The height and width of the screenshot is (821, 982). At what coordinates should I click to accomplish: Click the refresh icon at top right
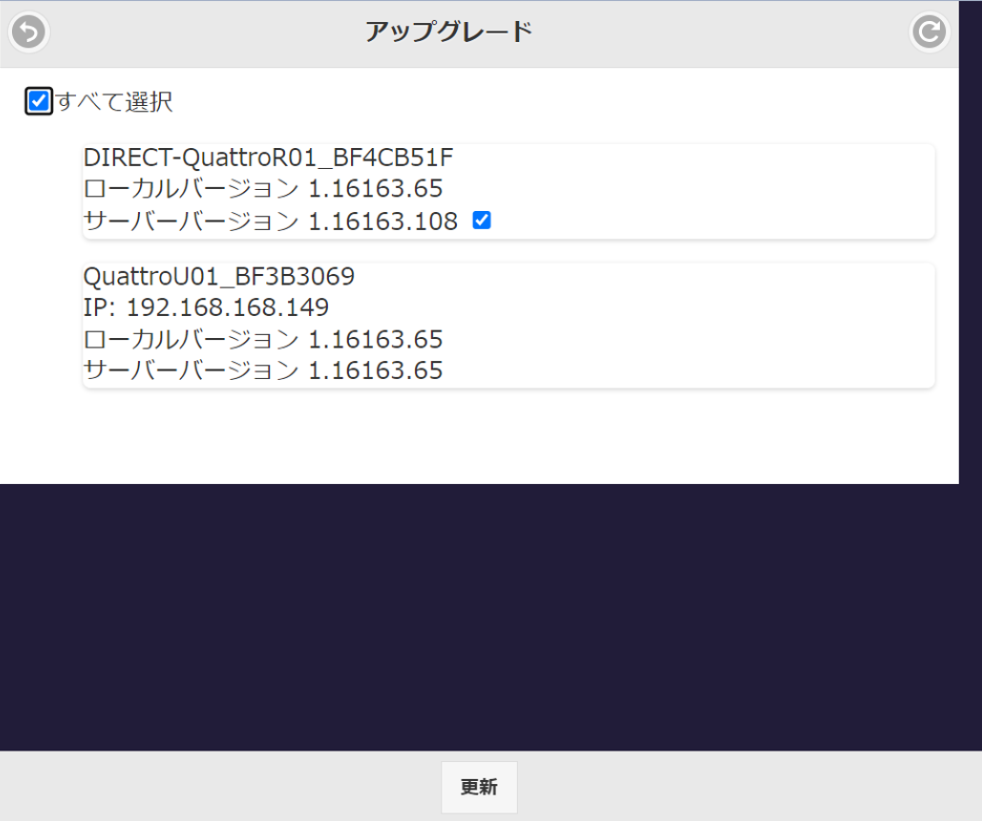929,32
